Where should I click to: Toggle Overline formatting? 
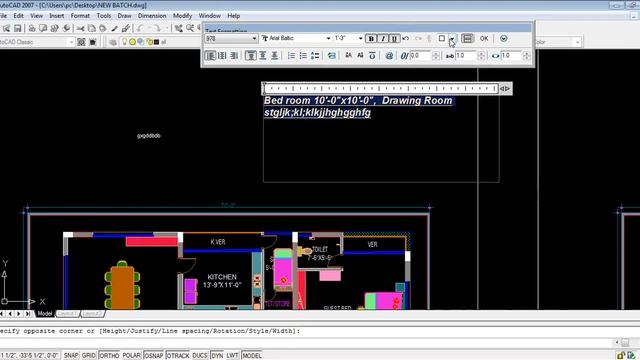coord(372,56)
